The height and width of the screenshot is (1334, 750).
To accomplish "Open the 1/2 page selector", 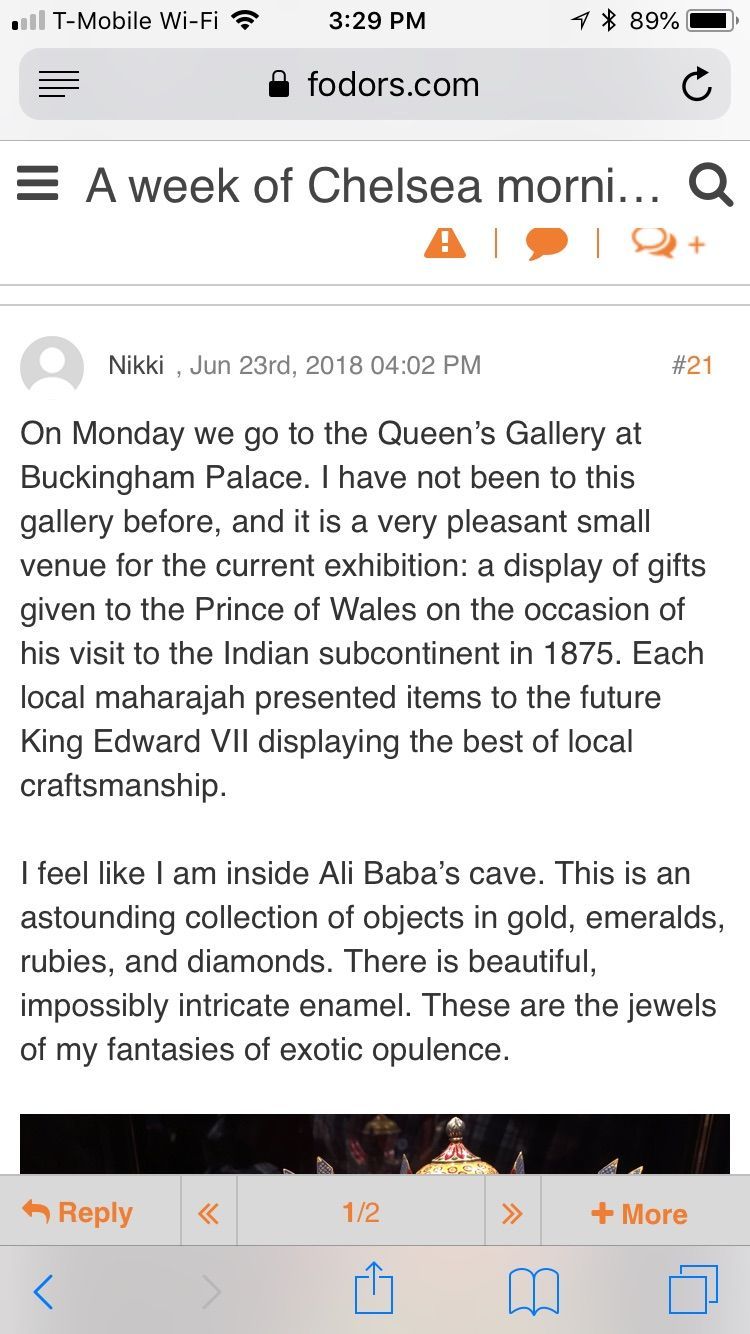I will click(x=361, y=1213).
